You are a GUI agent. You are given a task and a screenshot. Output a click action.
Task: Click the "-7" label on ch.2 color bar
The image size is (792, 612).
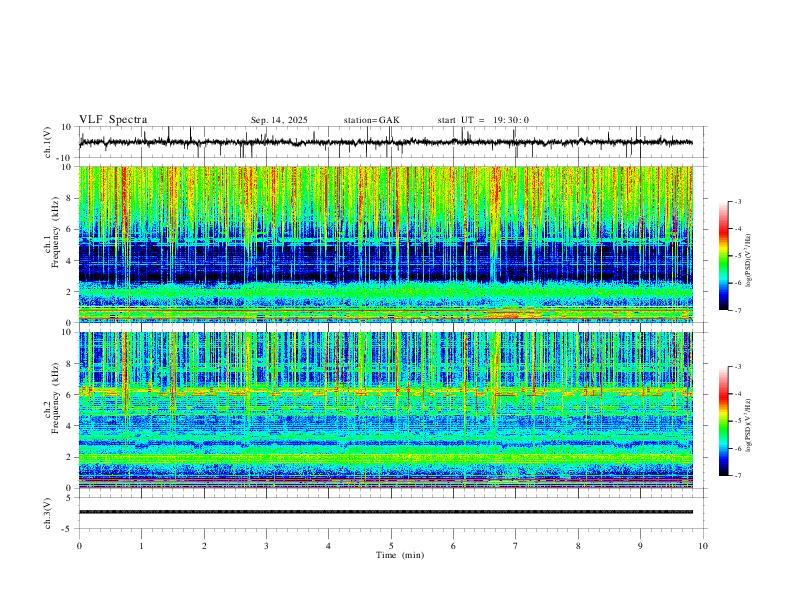coord(738,476)
